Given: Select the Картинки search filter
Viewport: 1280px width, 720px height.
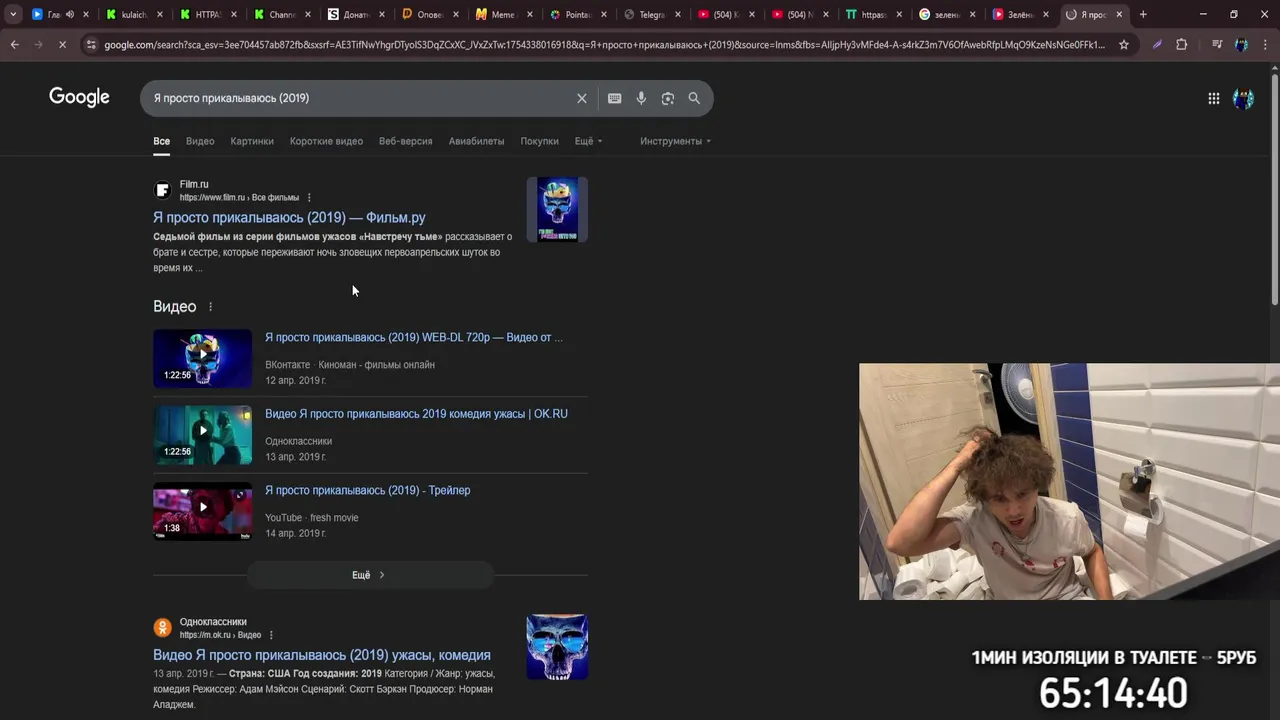Looking at the screenshot, I should click(x=252, y=141).
